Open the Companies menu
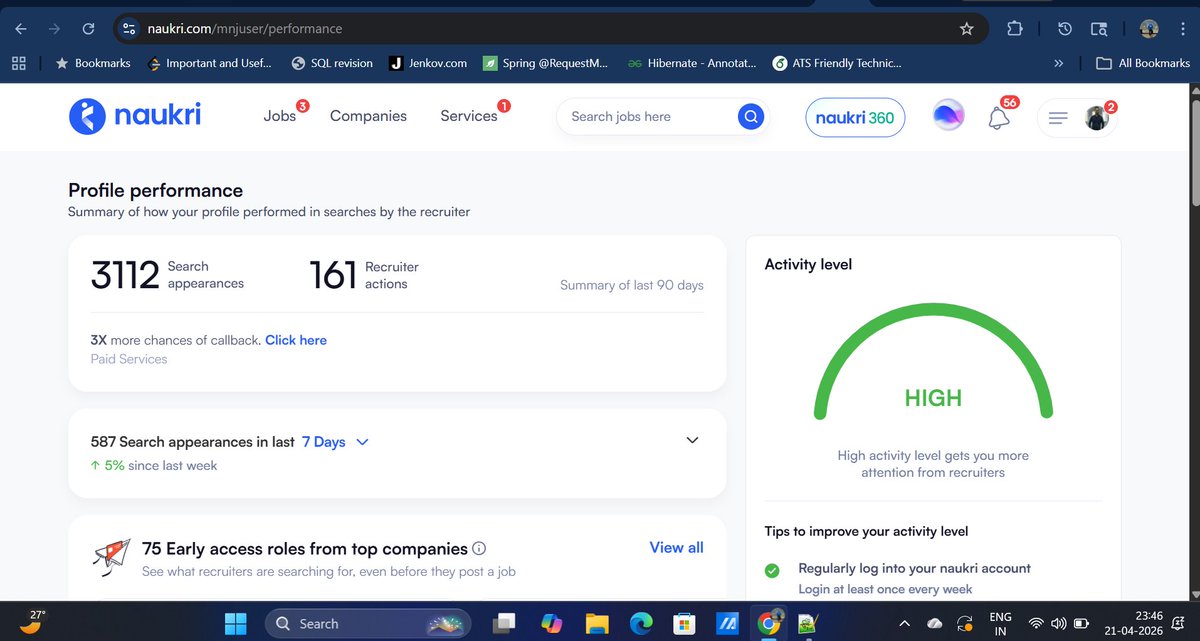The width and height of the screenshot is (1200, 641). point(368,116)
